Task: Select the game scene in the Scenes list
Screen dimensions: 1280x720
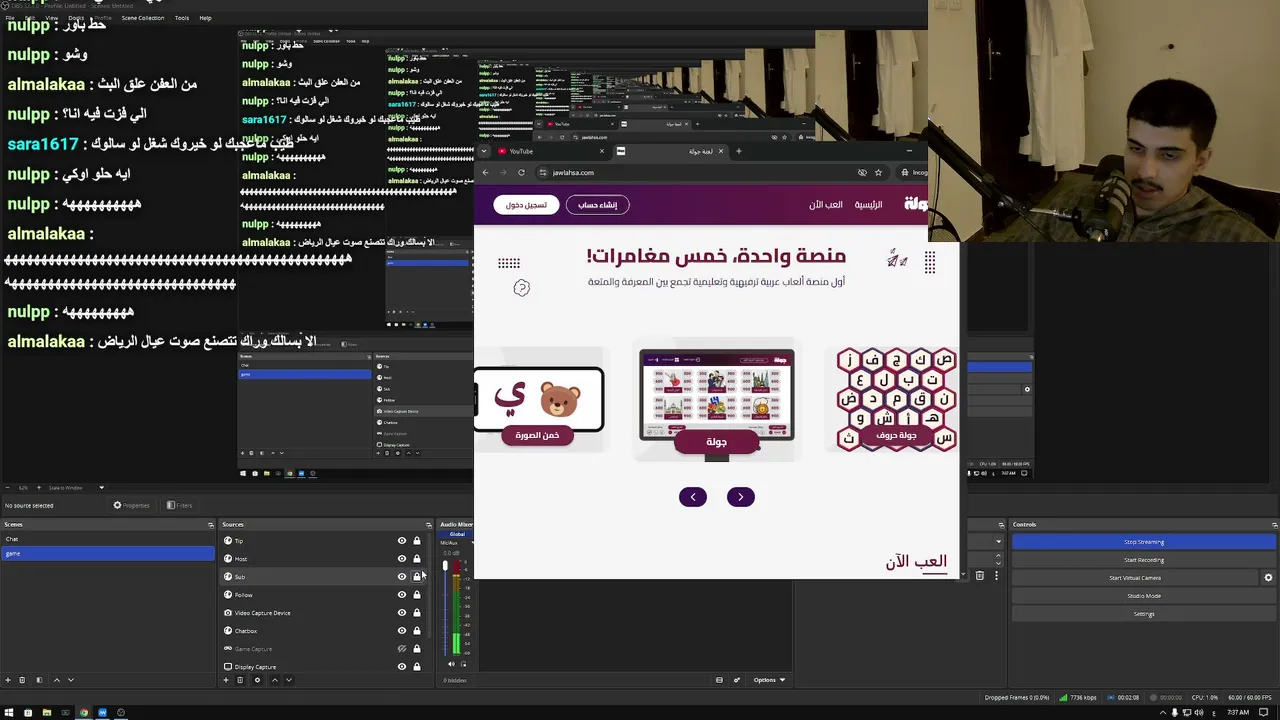Action: pyautogui.click(x=108, y=553)
